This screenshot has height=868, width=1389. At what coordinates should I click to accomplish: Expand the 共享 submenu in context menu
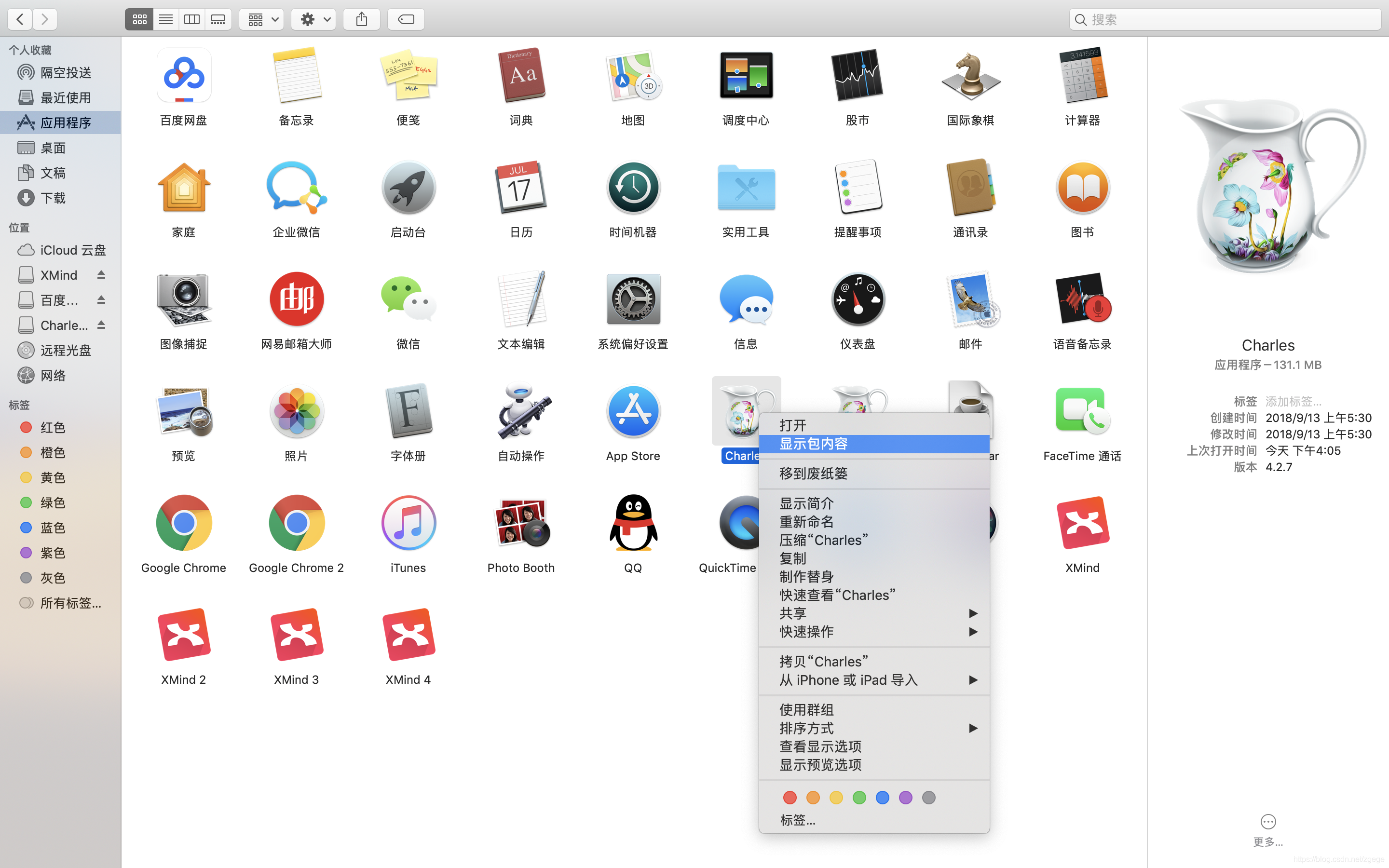click(874, 613)
